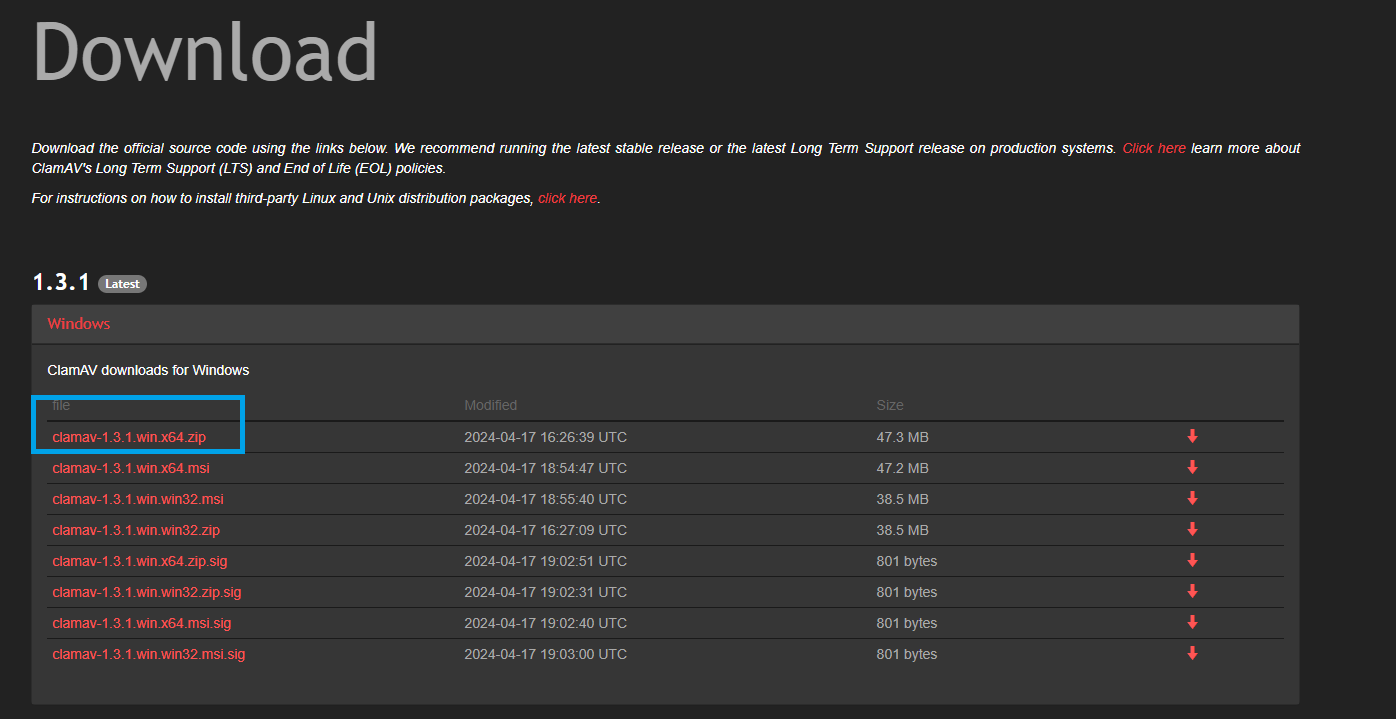1396x719 pixels.
Task: Click download arrow for clamav-1.3.1.win.x64.msi
Action: (1192, 467)
